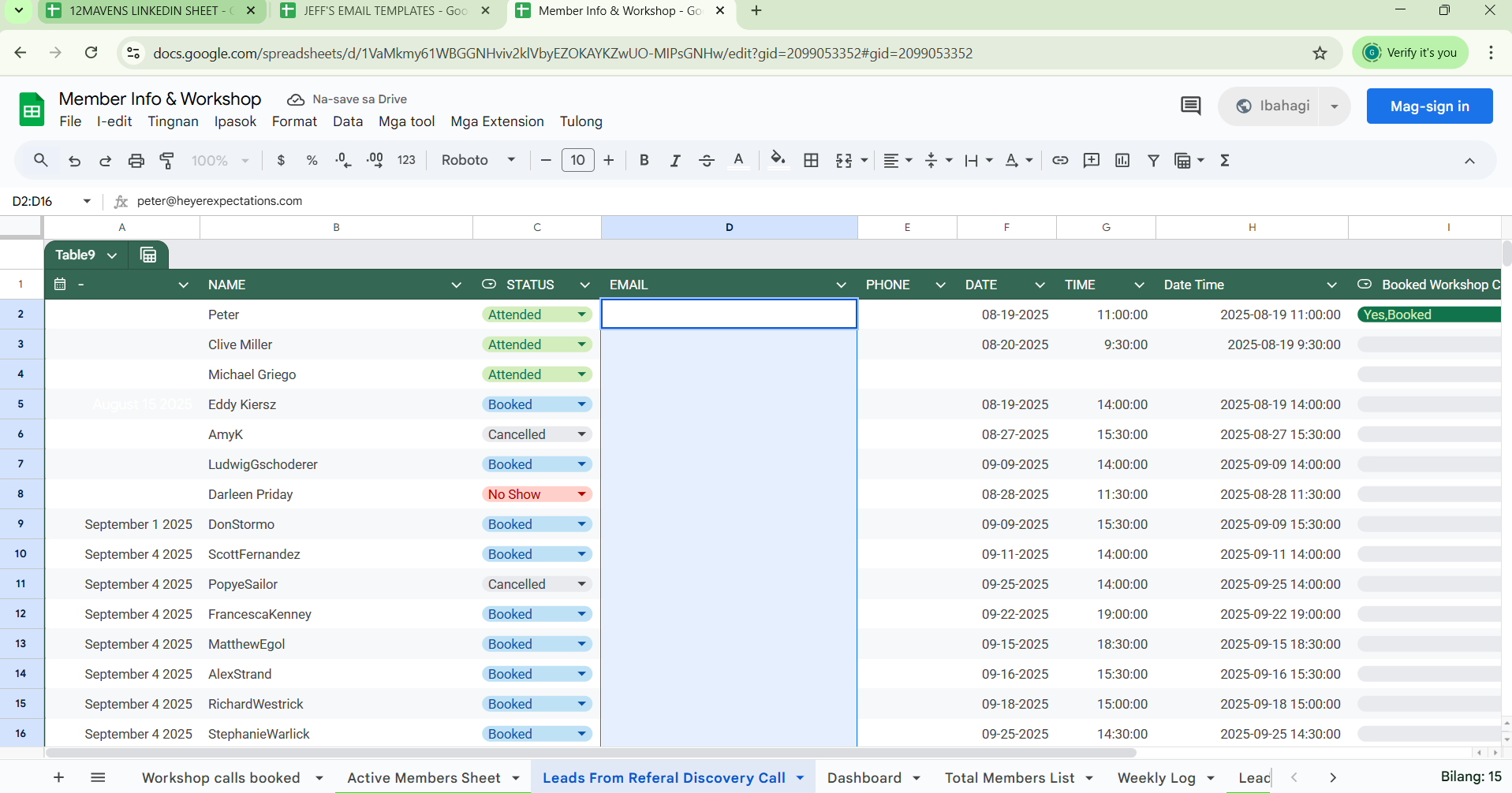The width and height of the screenshot is (1512, 793).
Task: Open the borders tool in toolbar
Action: click(811, 161)
